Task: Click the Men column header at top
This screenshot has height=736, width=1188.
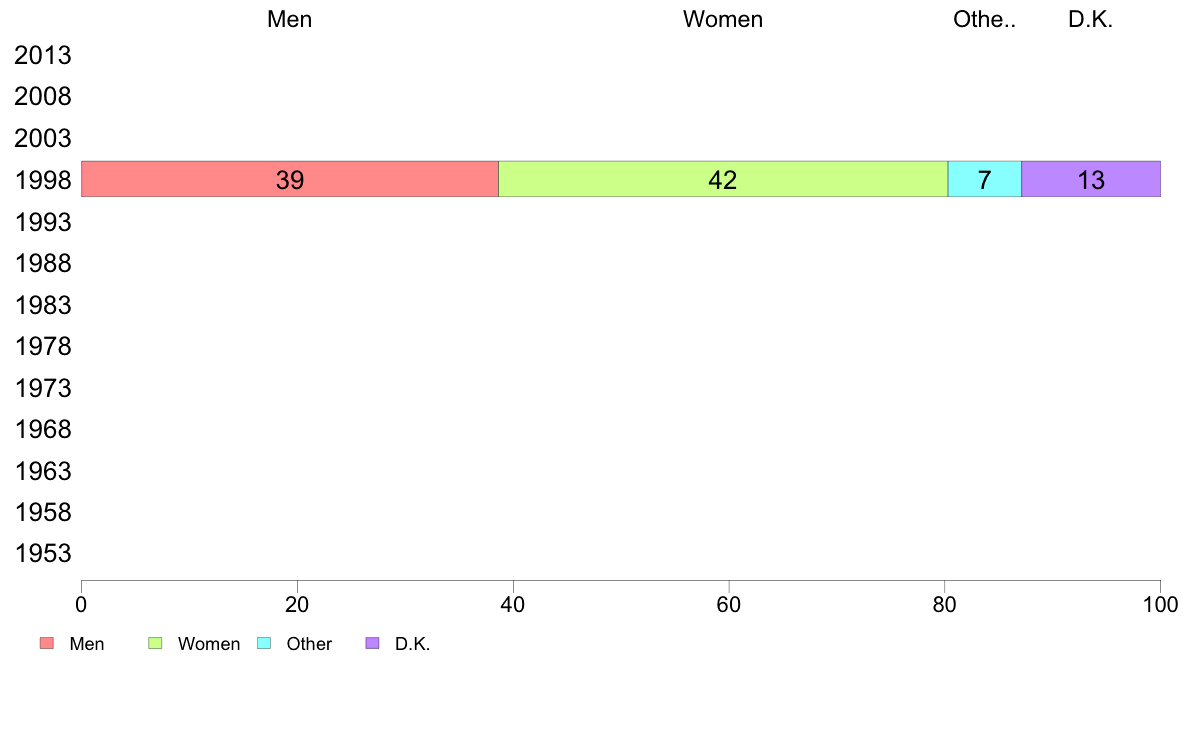Action: click(289, 20)
